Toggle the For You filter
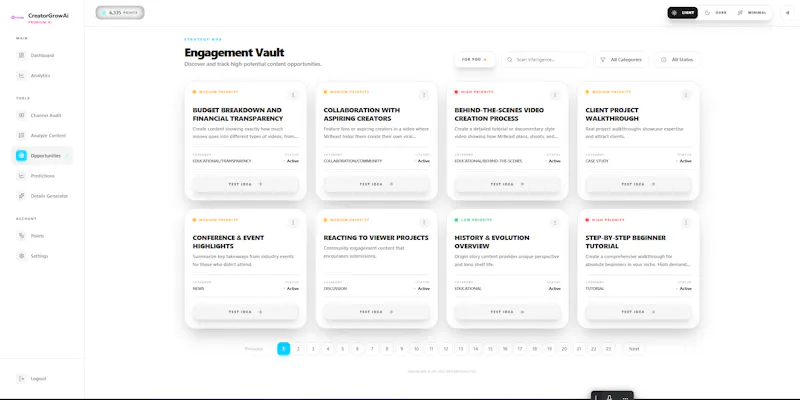 pyautogui.click(x=475, y=60)
